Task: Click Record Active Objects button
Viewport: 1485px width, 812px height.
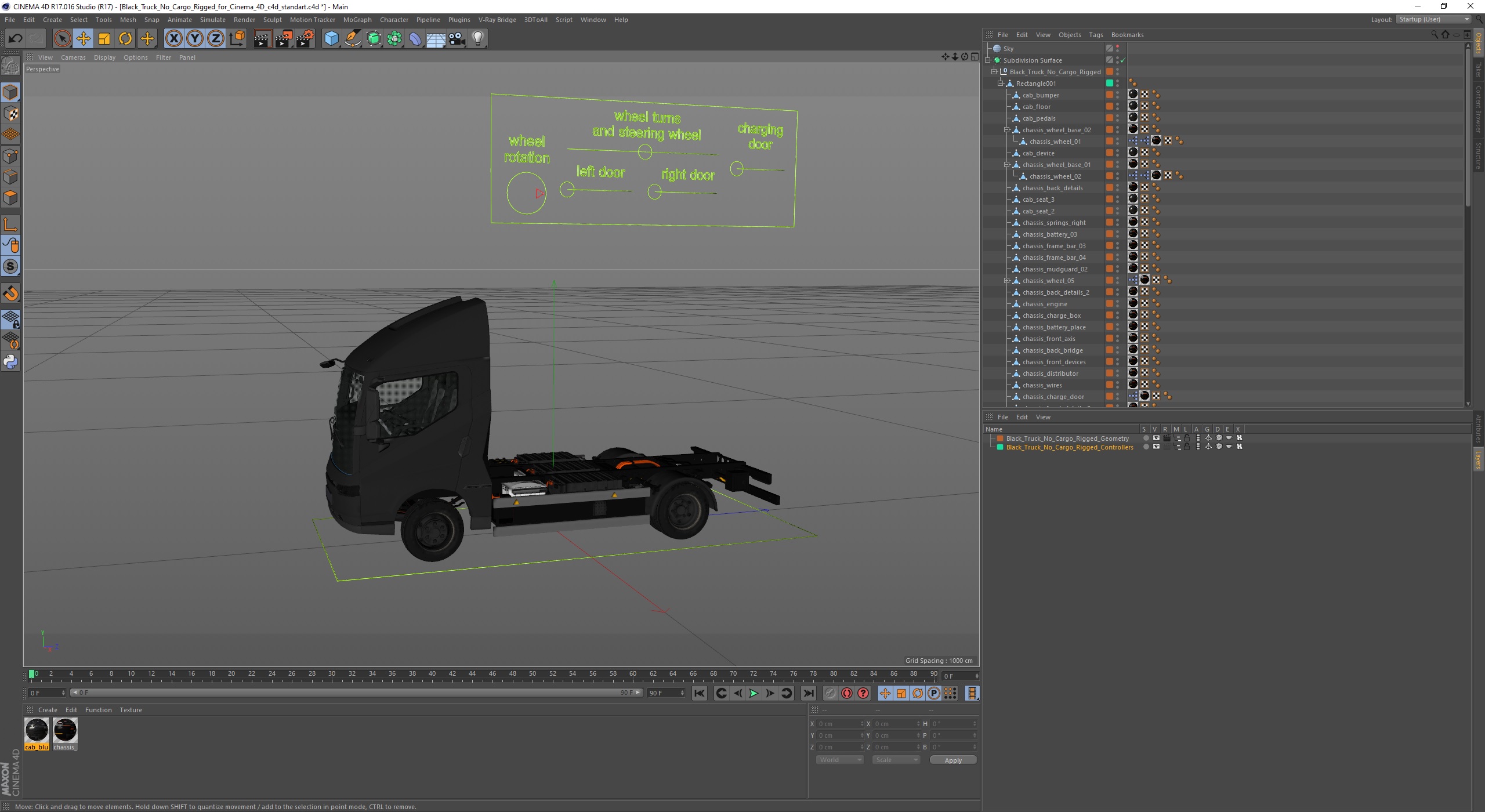Action: [830, 693]
